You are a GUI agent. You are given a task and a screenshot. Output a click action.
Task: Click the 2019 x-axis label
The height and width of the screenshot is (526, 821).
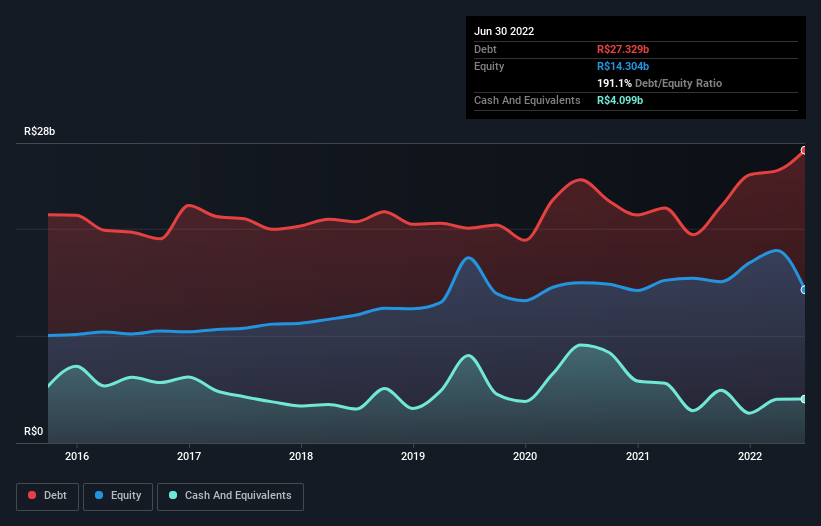[413, 456]
